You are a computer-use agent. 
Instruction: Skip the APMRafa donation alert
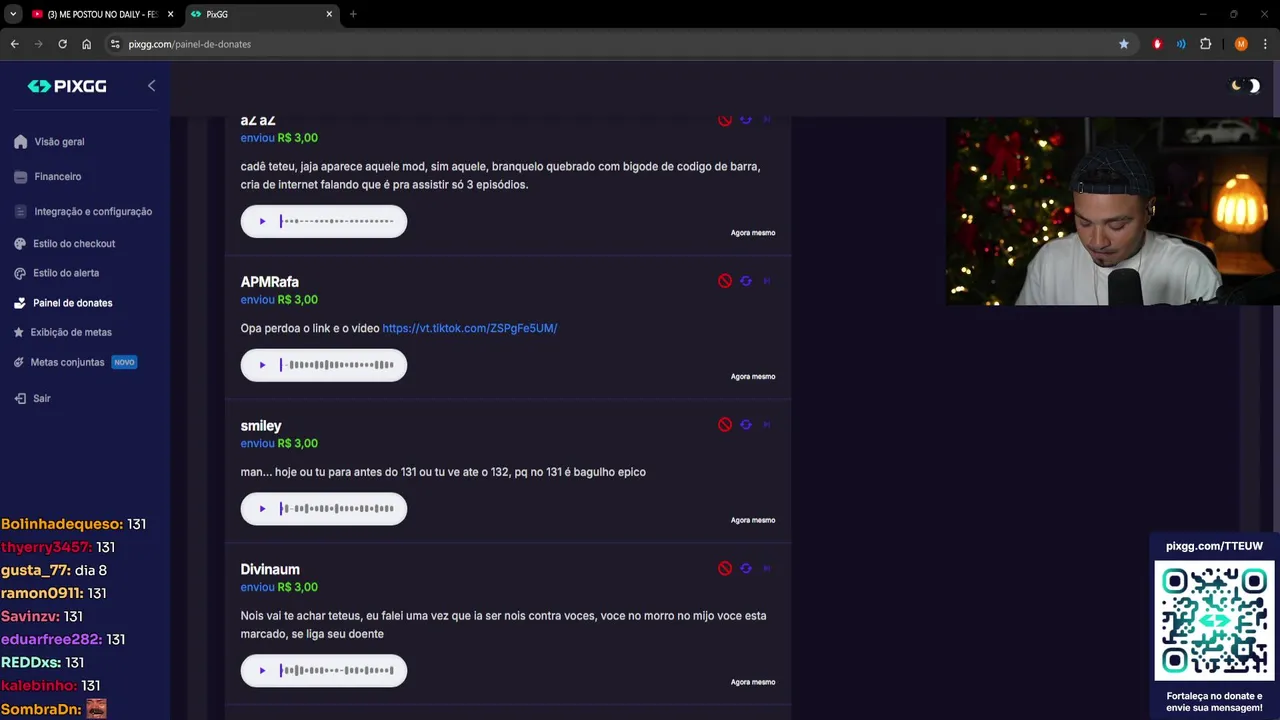(x=767, y=281)
